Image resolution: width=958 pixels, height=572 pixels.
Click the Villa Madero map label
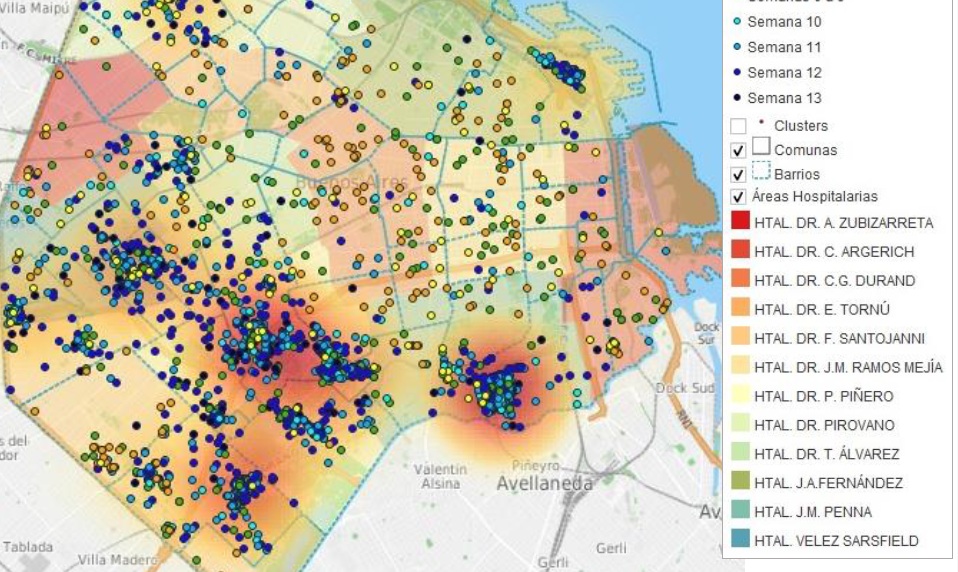tap(116, 559)
